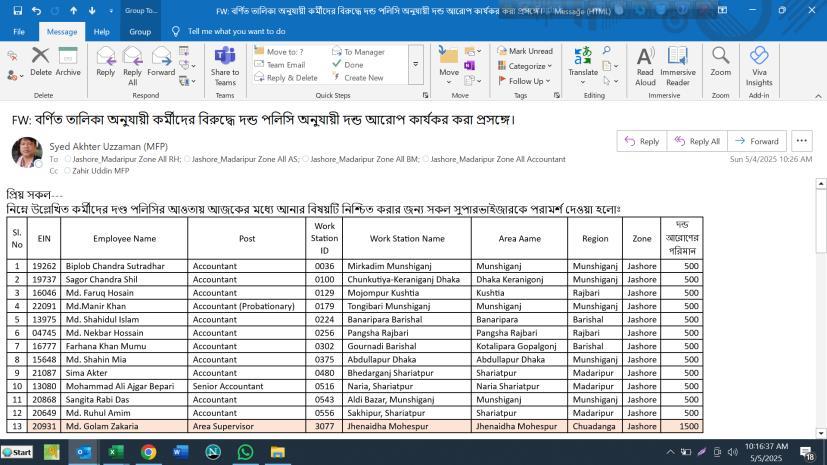The width and height of the screenshot is (827, 465).
Task: Click the Zoom button
Action: coord(720,62)
